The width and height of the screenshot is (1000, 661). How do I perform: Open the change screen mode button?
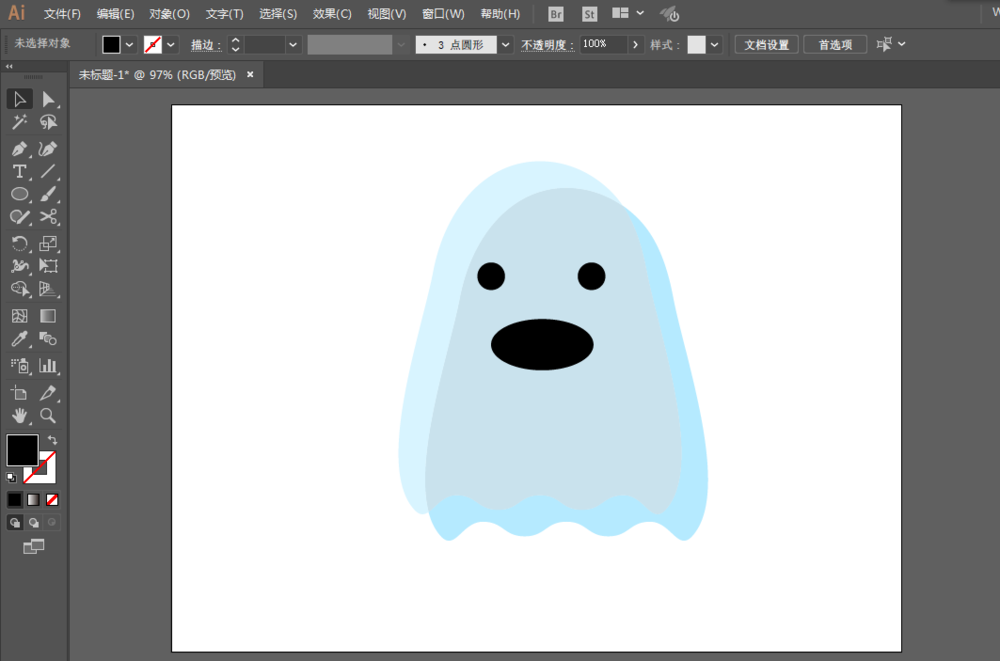pyautogui.click(x=34, y=546)
